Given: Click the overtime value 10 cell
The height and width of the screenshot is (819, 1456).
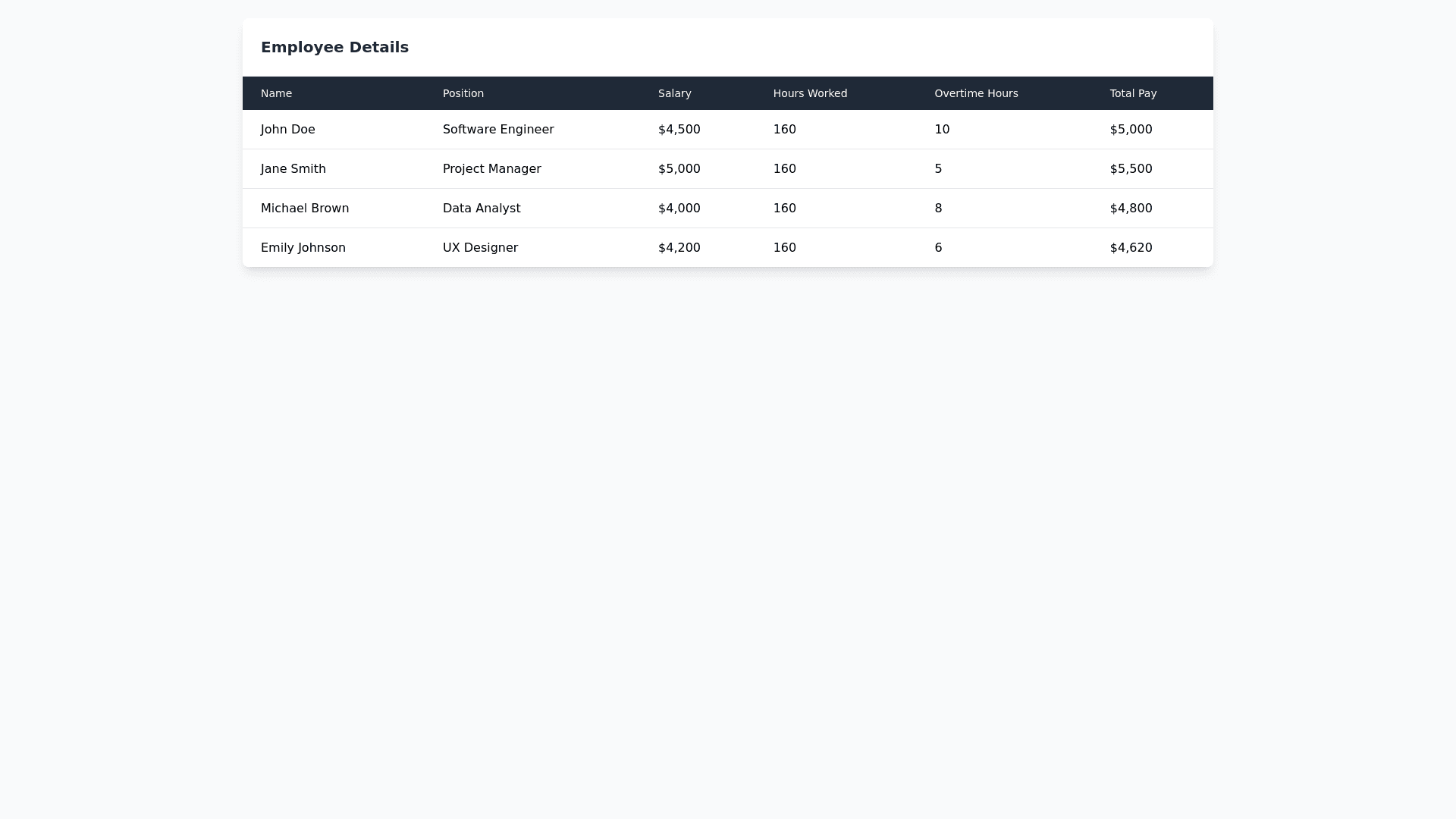Looking at the screenshot, I should pos(942,130).
